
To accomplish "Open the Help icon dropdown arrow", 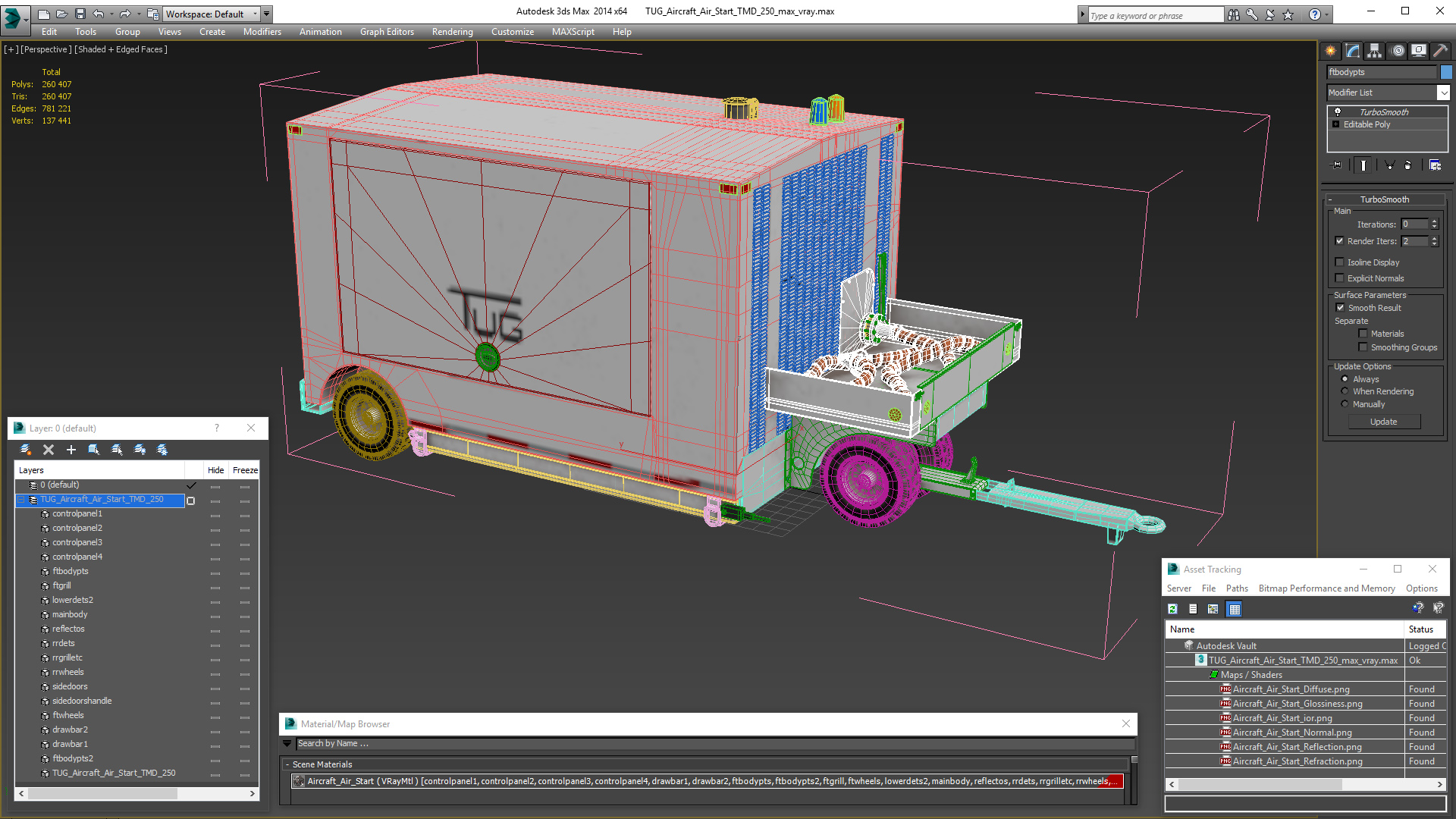I will [x=1326, y=14].
